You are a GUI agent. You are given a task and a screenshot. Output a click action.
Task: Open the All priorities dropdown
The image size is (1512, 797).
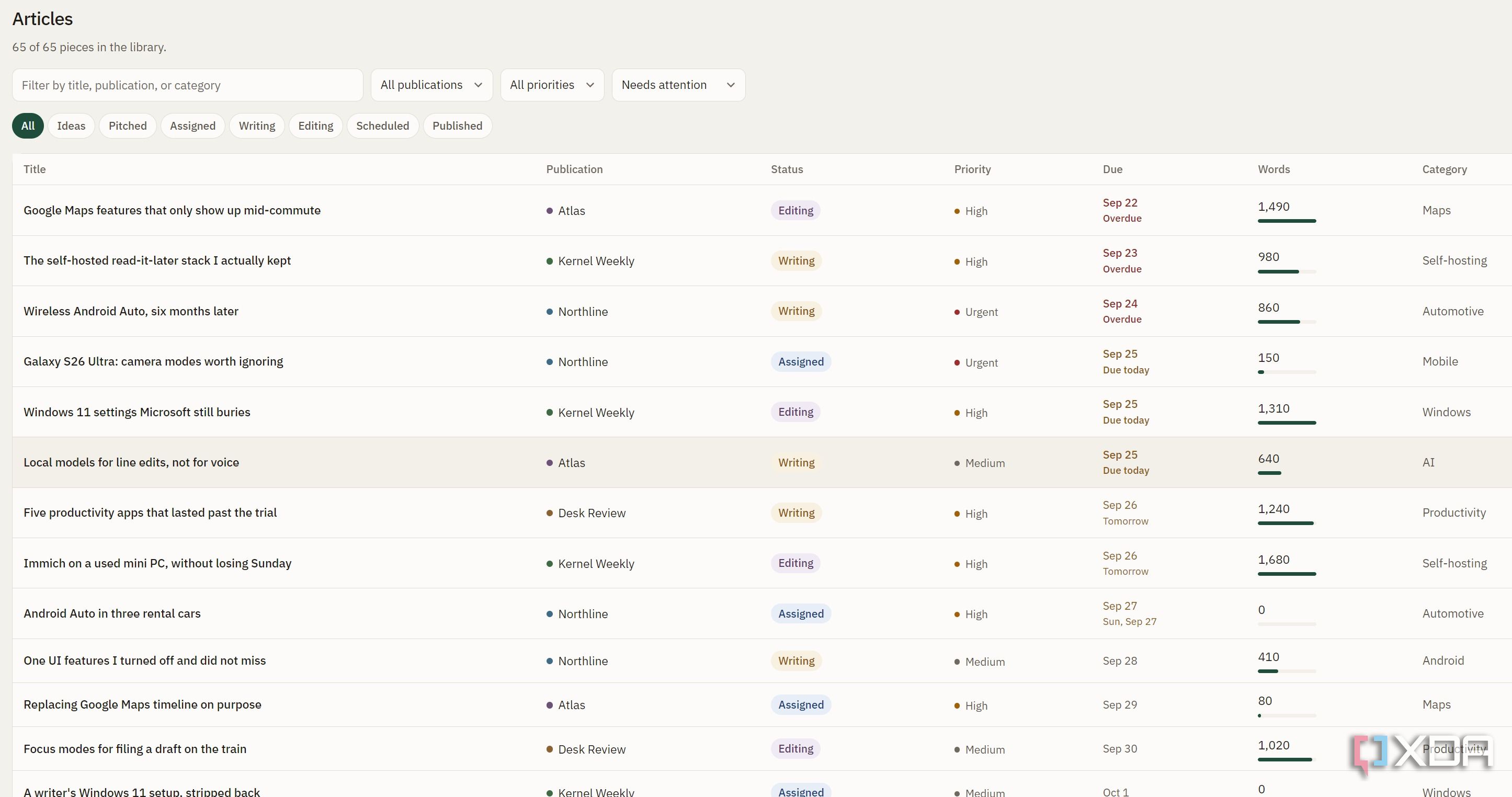(552, 85)
